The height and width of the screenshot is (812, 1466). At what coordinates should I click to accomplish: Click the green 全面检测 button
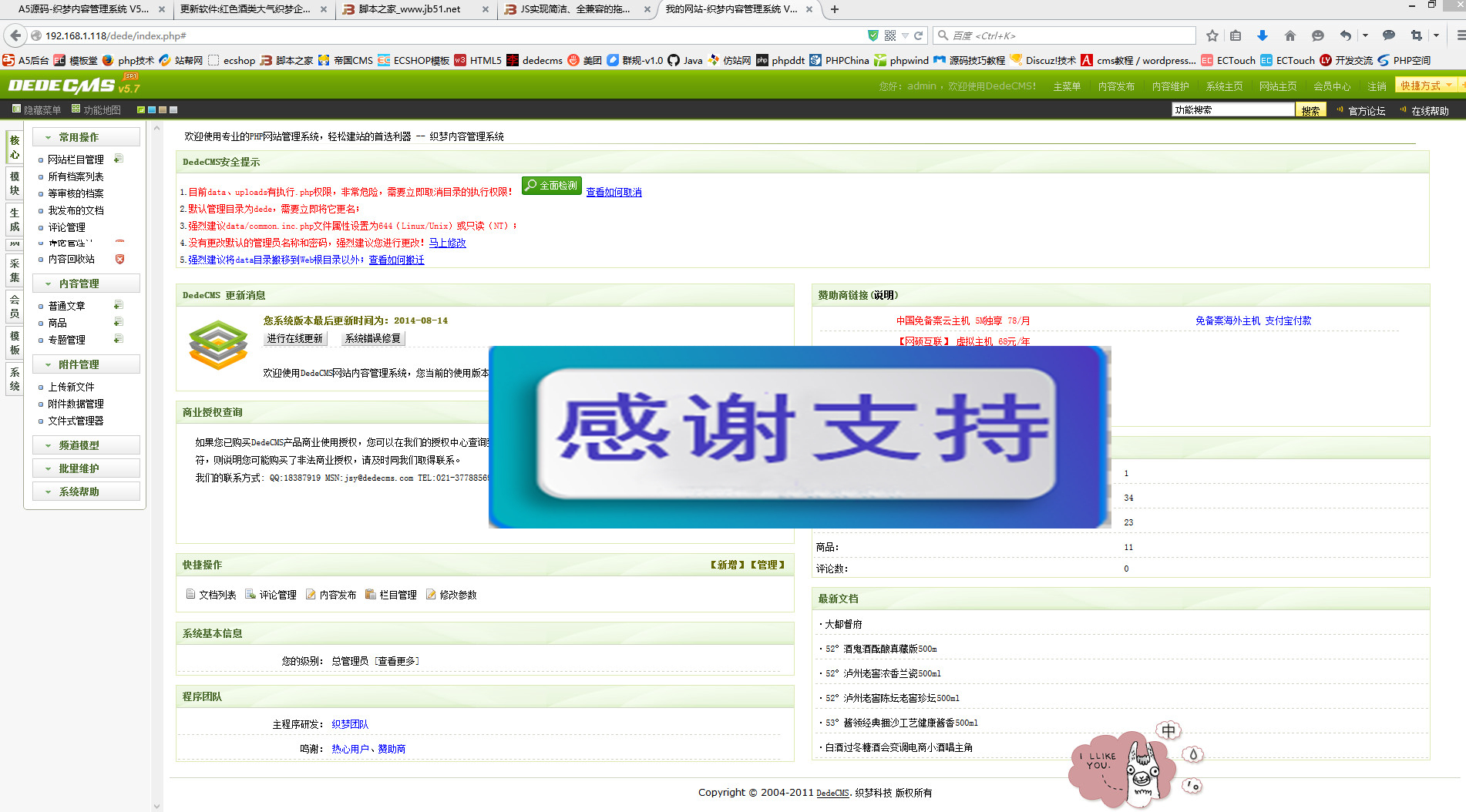[x=551, y=186]
